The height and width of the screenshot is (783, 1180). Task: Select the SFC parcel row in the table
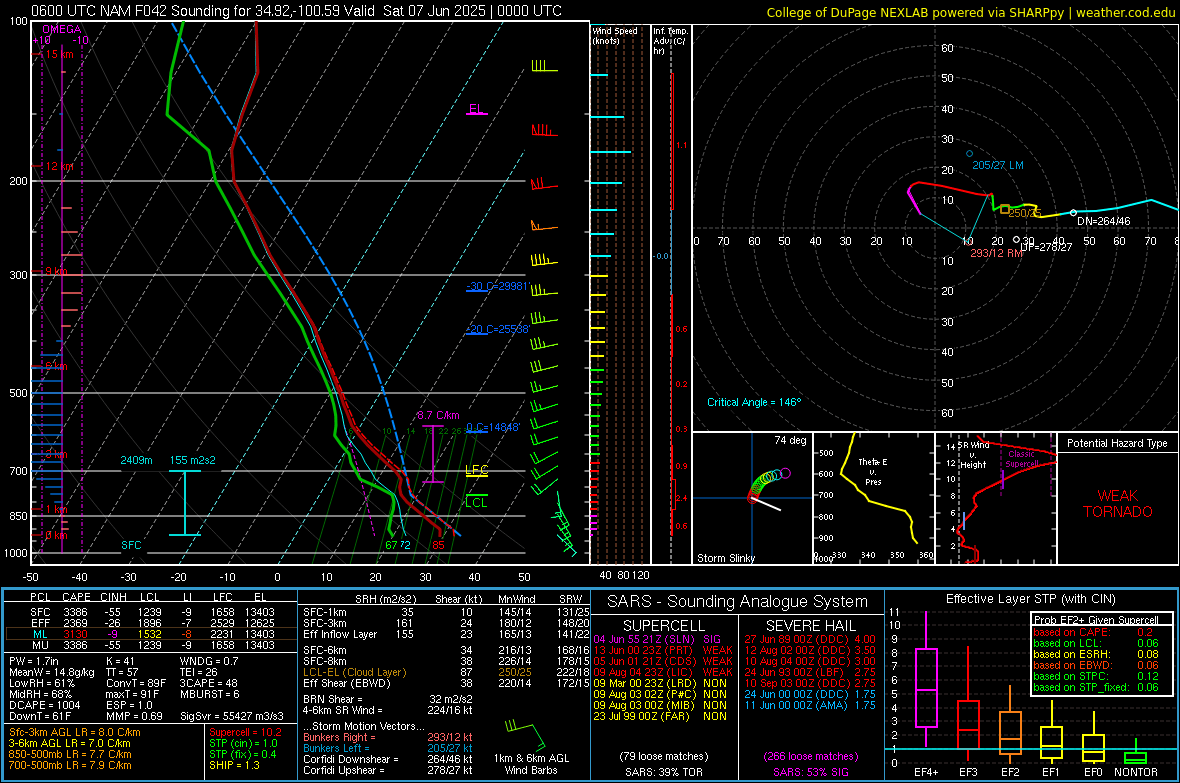click(151, 612)
